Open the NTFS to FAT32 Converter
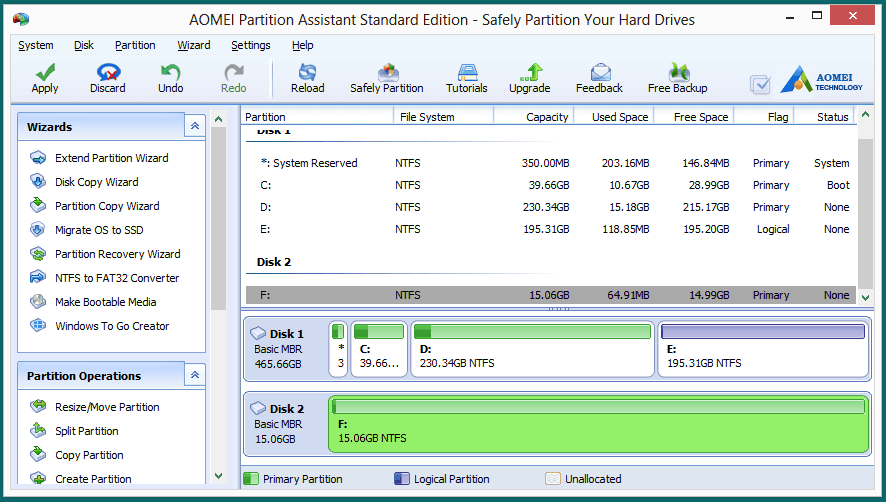Viewport: 886px width, 502px height. click(117, 278)
